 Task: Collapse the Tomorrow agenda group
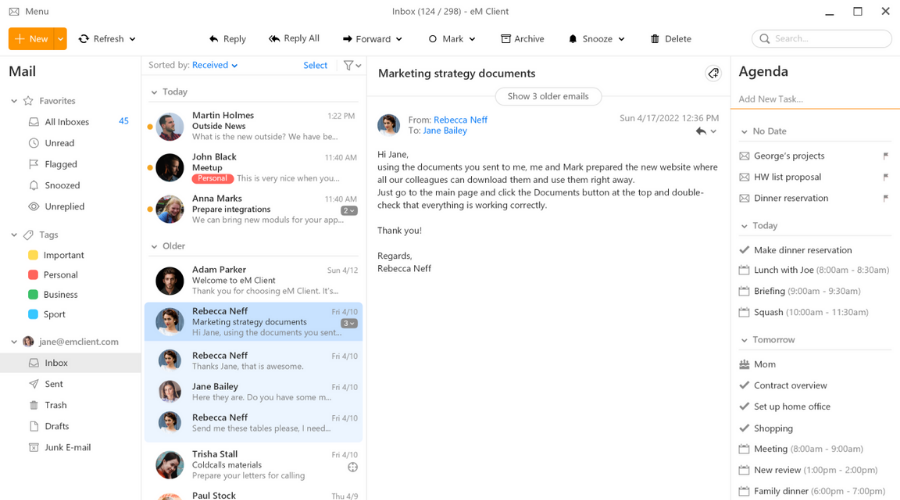(744, 340)
